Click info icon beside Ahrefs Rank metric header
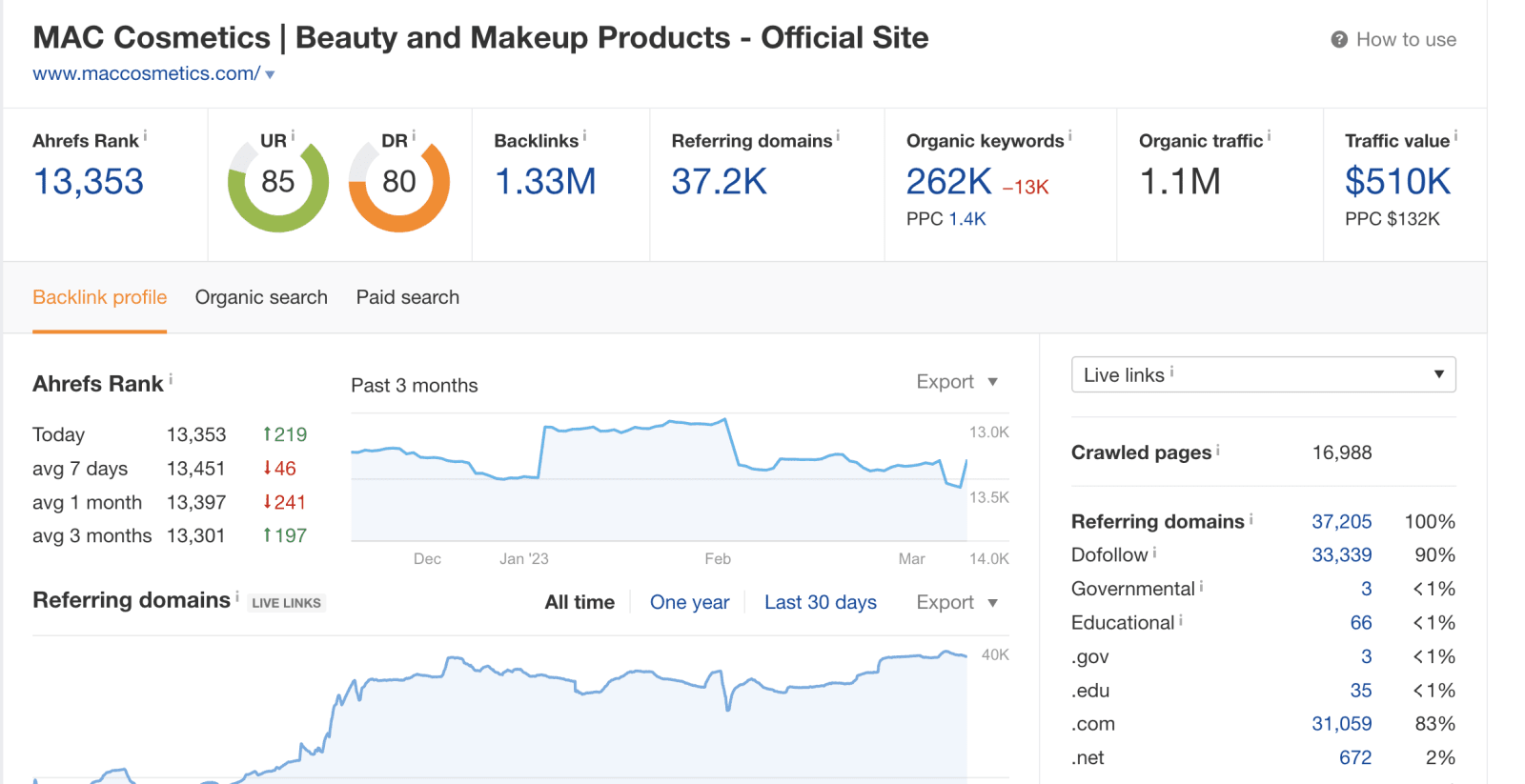The width and height of the screenshot is (1525, 784). (145, 136)
